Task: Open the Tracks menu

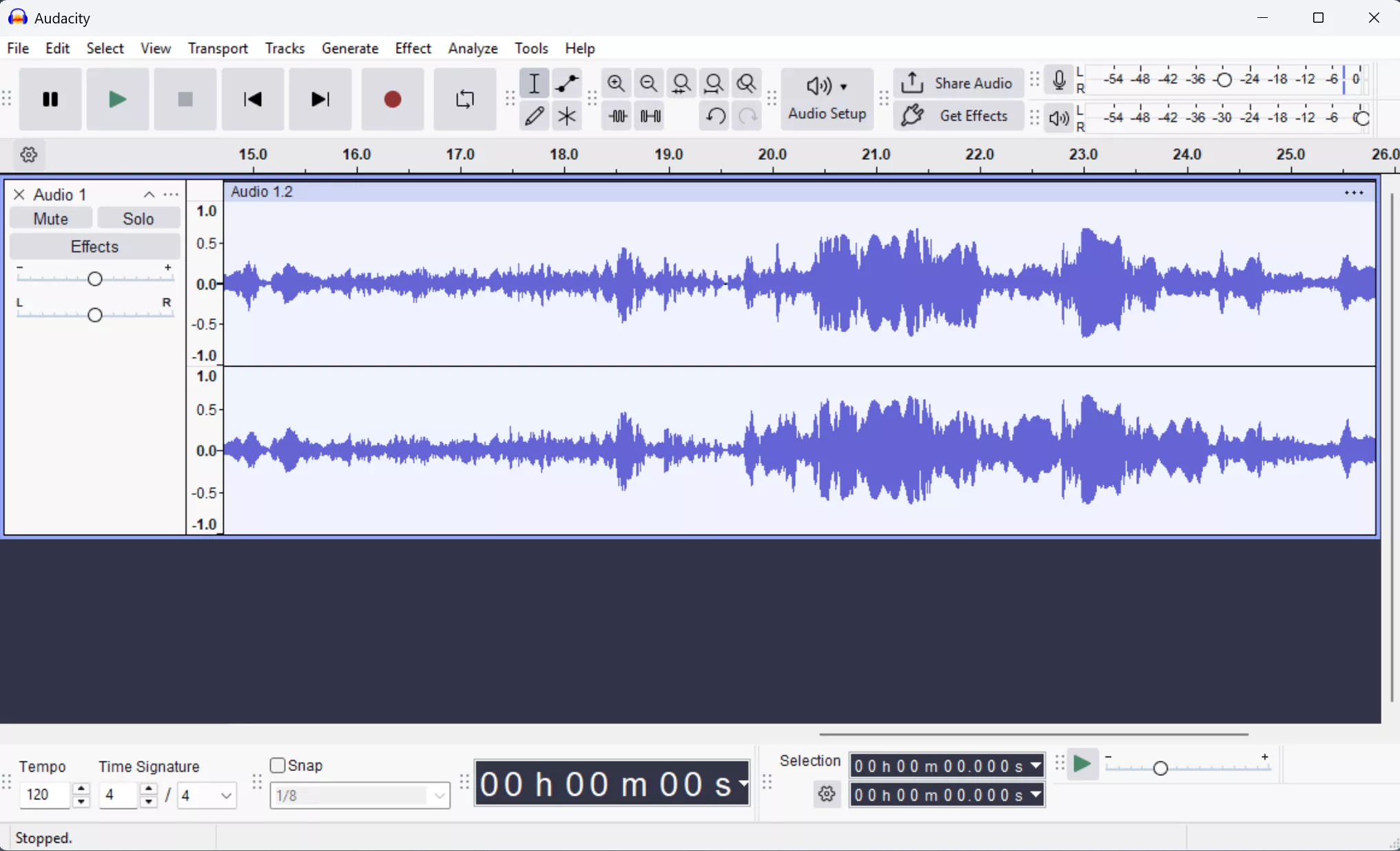Action: pos(285,48)
